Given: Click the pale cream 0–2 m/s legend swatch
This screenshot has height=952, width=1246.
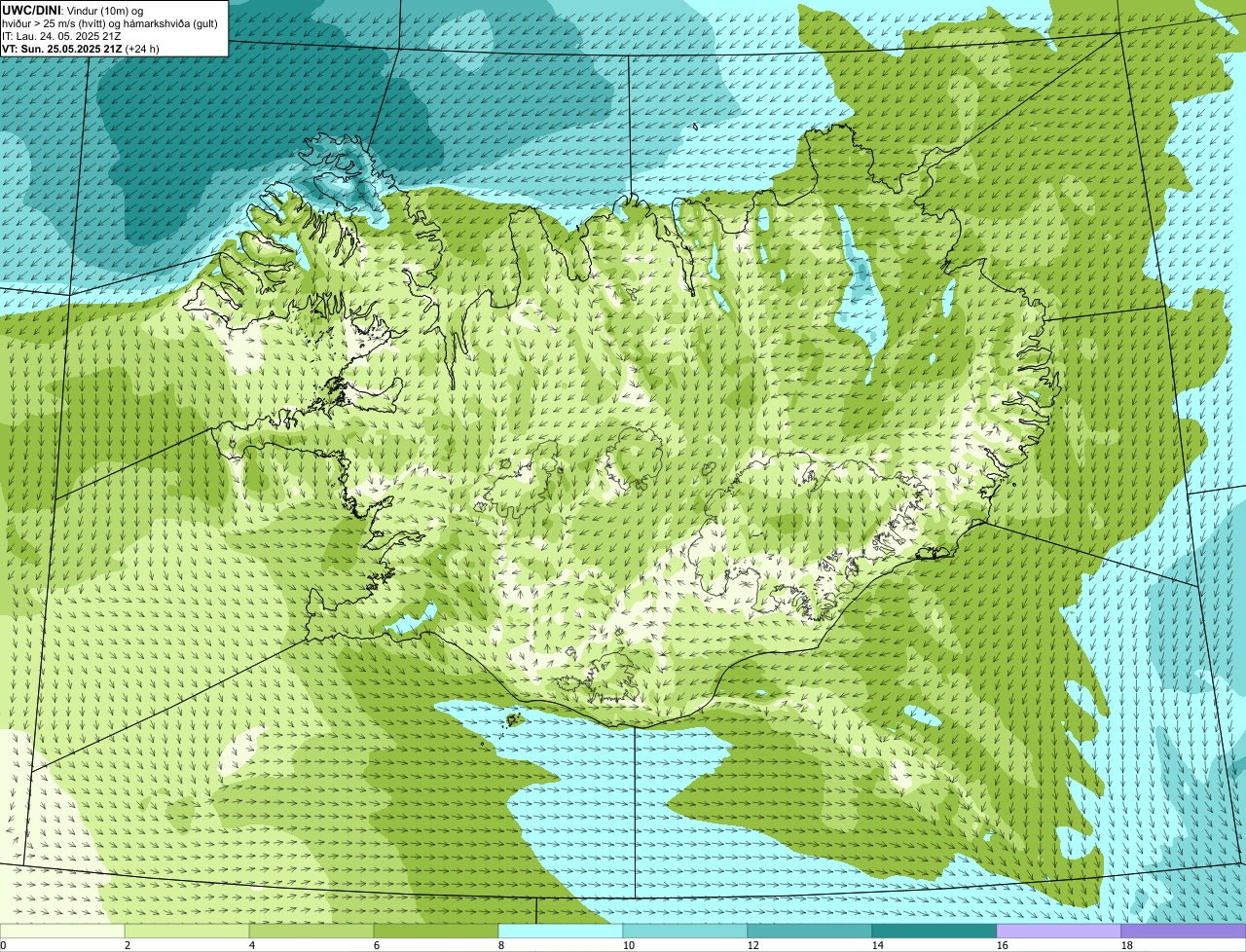Looking at the screenshot, I should pos(62,931).
